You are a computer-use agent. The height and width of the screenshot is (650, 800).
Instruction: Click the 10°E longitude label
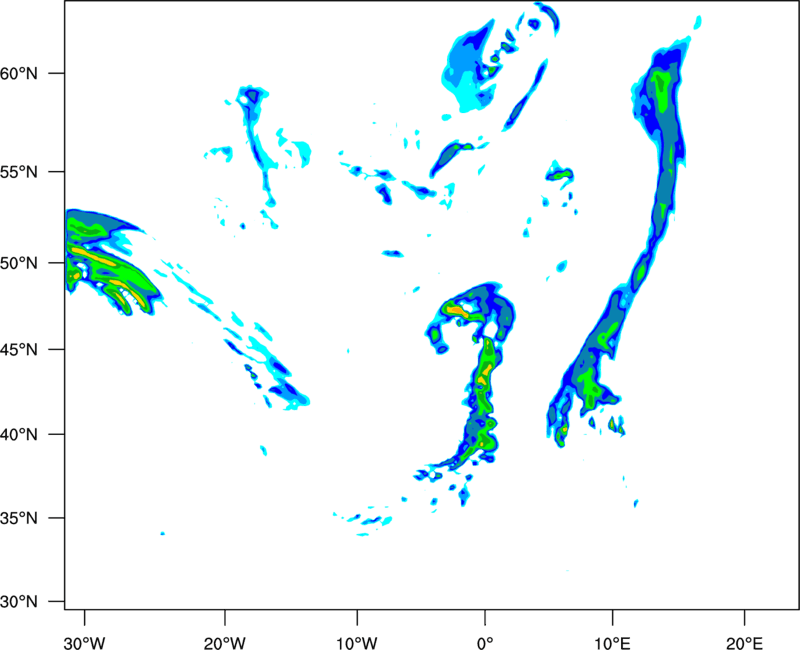[x=612, y=643]
